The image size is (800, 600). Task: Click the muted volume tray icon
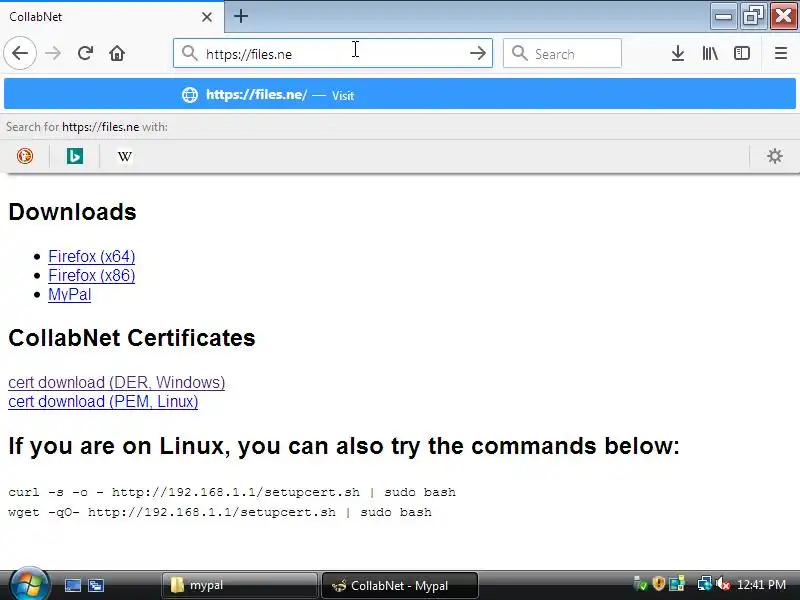coord(722,584)
